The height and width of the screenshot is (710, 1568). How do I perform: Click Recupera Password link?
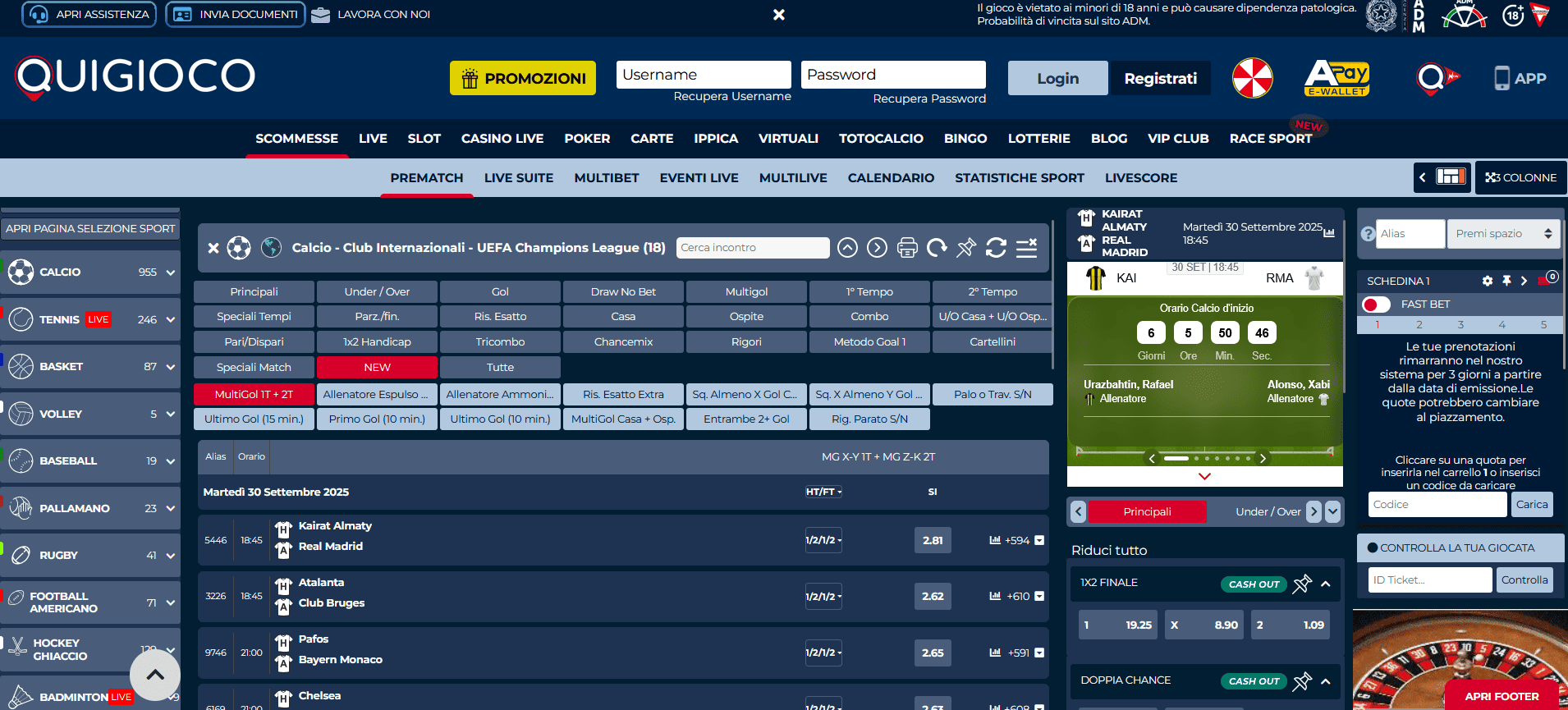pos(929,98)
